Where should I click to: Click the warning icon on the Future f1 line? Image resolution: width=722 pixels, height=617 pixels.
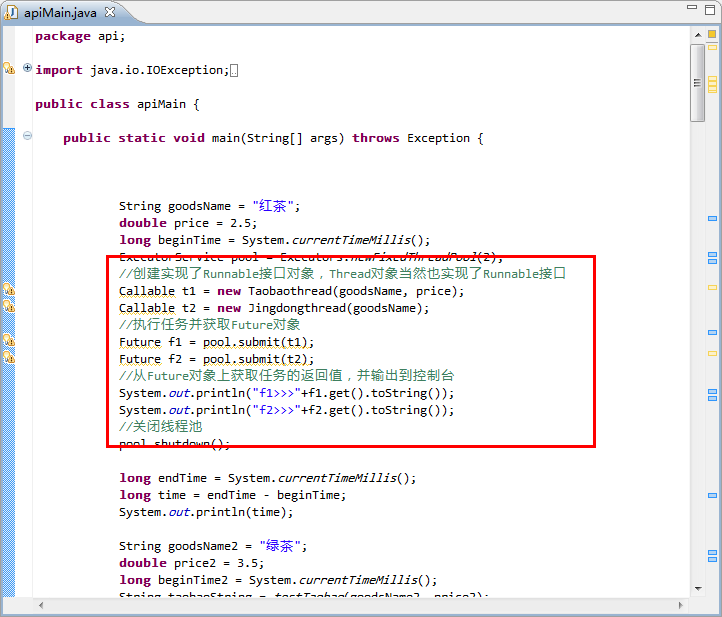click(9, 340)
